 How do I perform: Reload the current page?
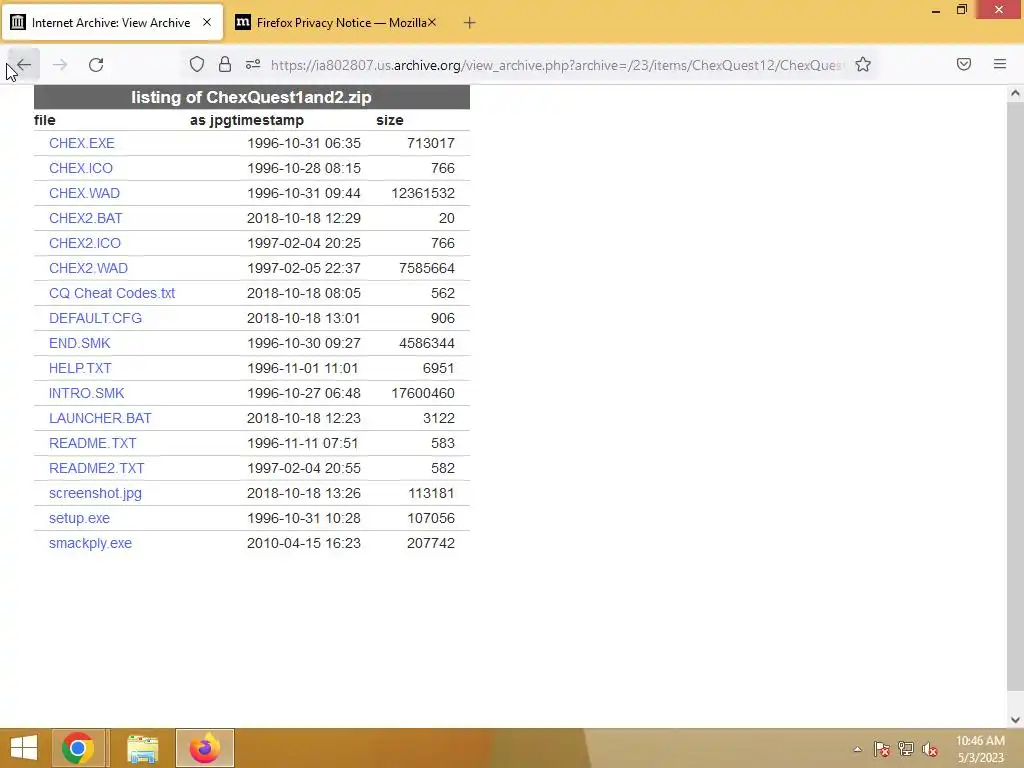click(x=96, y=65)
